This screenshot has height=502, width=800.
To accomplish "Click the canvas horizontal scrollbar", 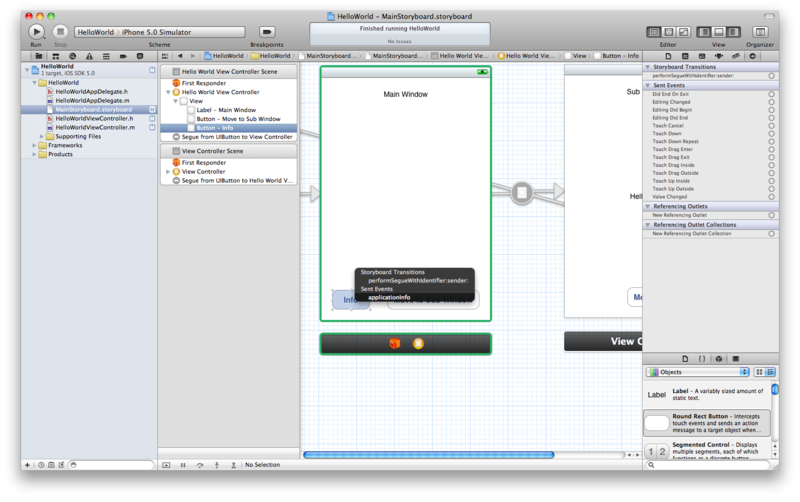I will (x=429, y=455).
